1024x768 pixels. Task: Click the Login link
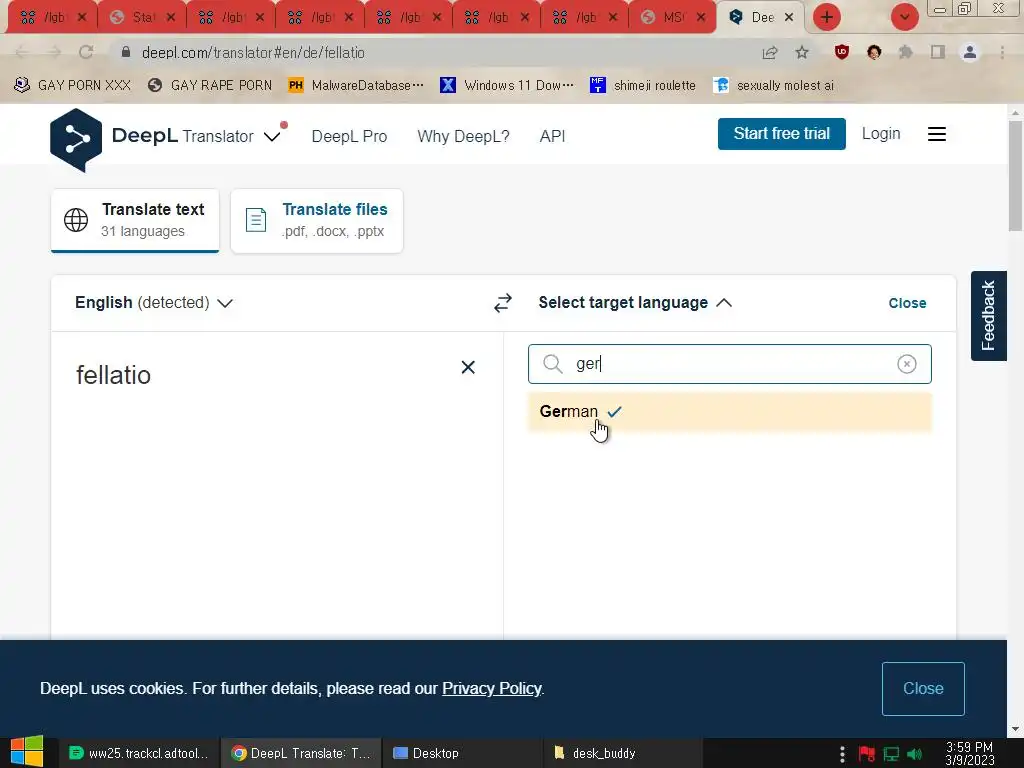(881, 134)
